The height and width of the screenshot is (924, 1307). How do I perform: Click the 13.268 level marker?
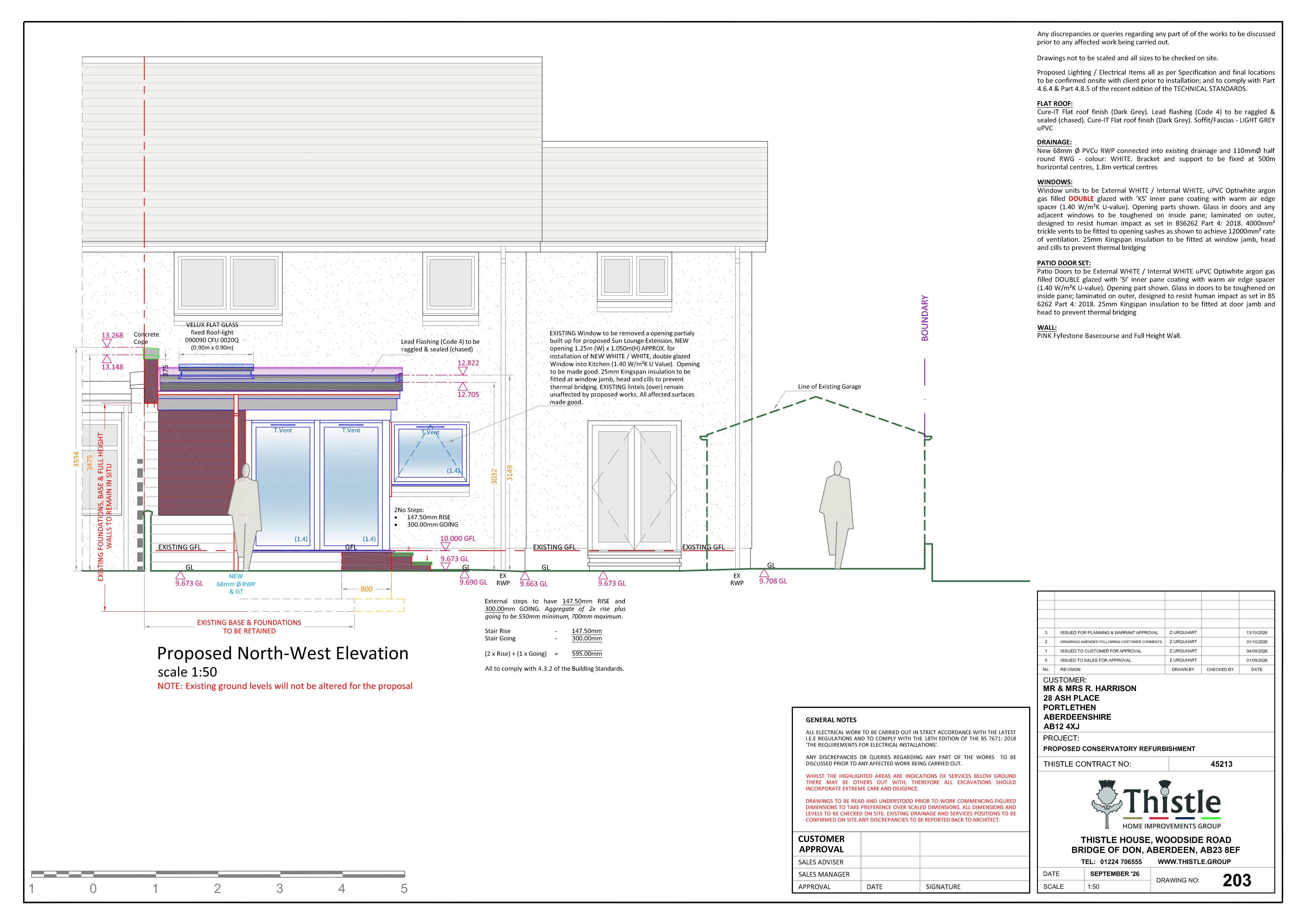click(112, 335)
